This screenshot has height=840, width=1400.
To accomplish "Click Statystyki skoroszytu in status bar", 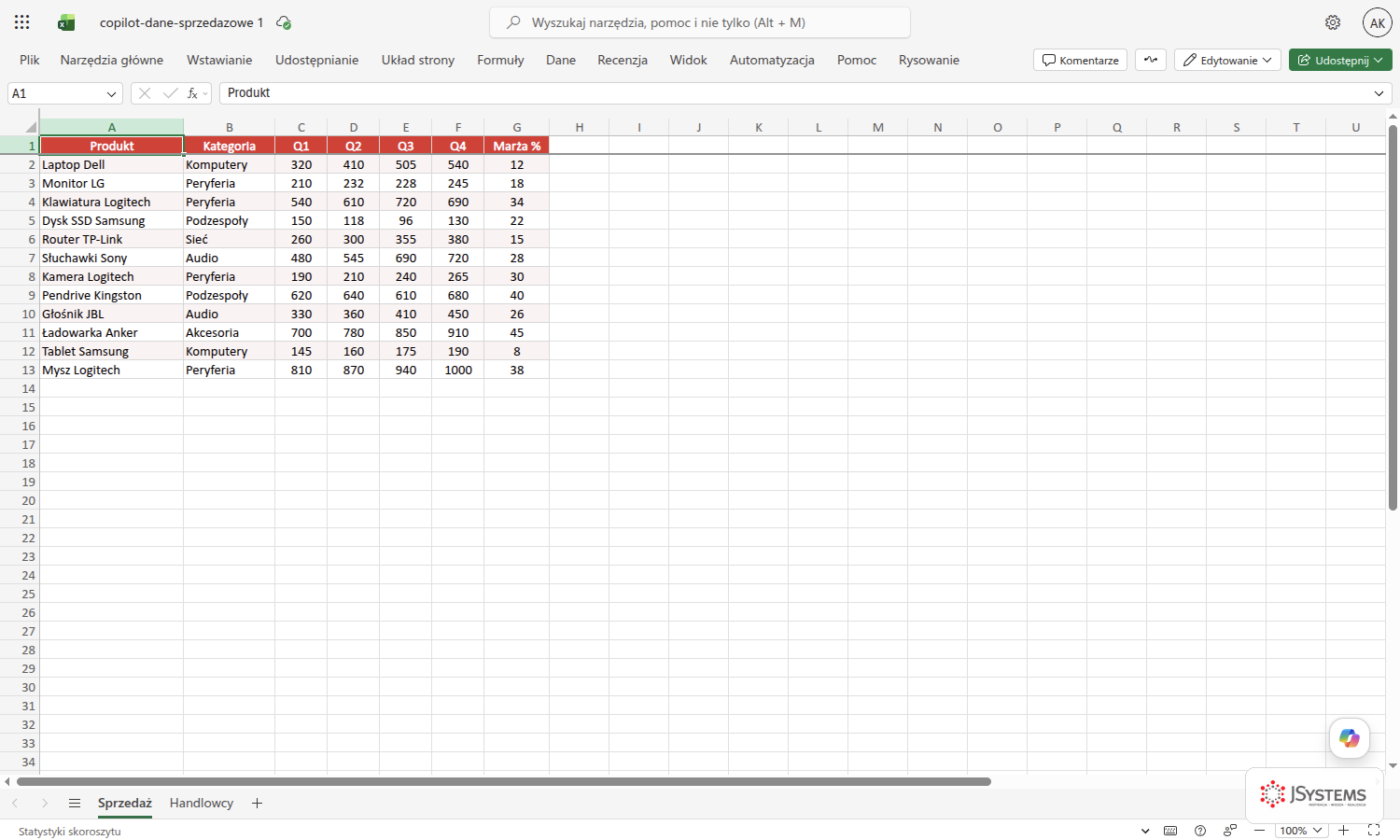I will [70, 831].
